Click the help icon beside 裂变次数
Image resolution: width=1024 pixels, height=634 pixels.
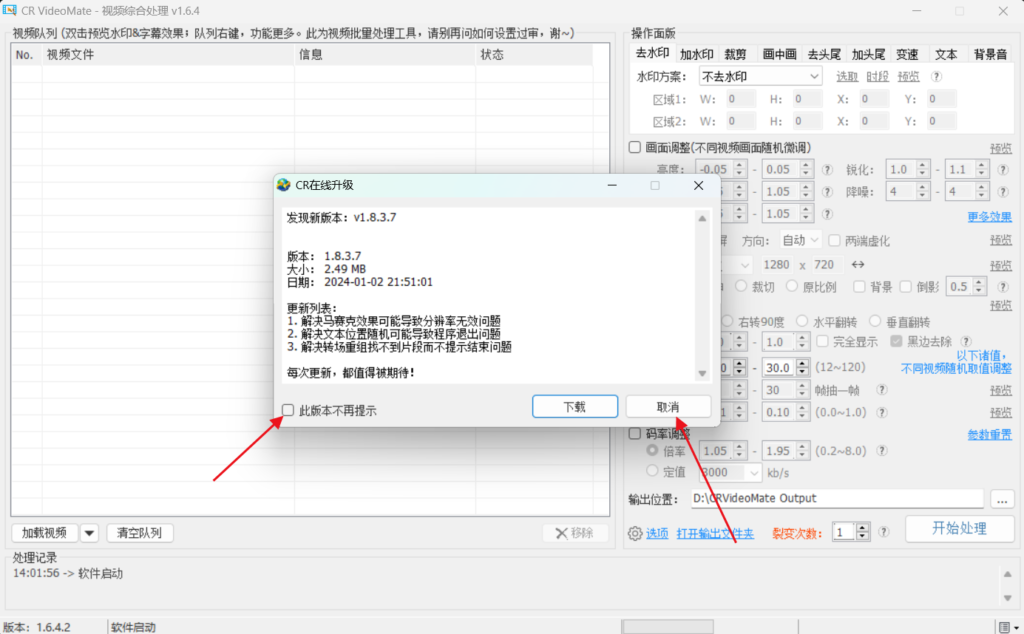(x=882, y=532)
